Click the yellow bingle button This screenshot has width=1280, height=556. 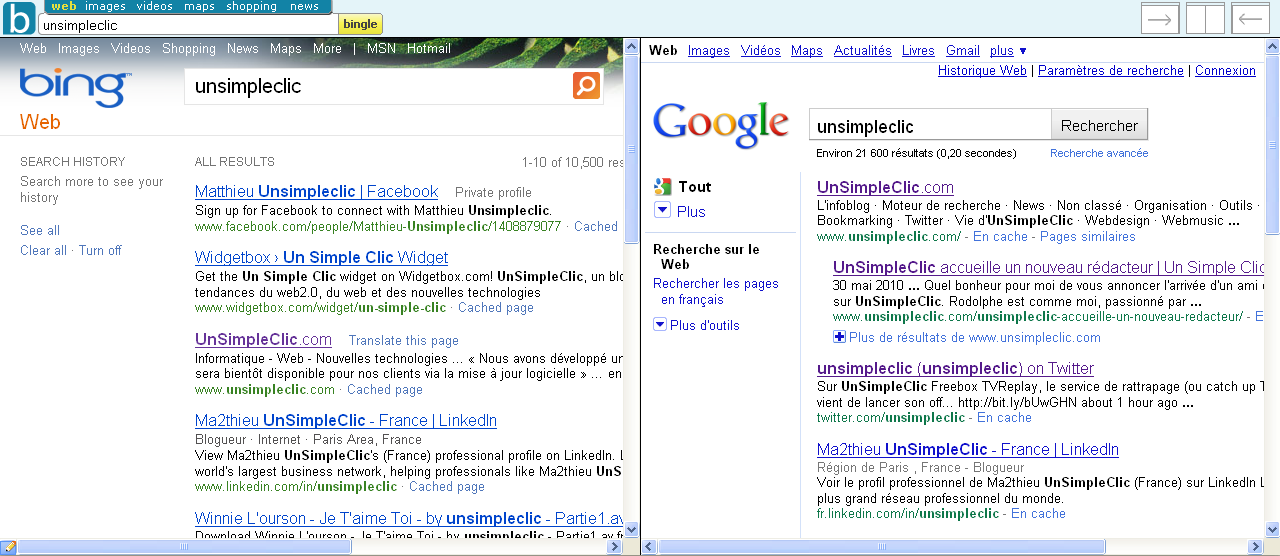(360, 24)
